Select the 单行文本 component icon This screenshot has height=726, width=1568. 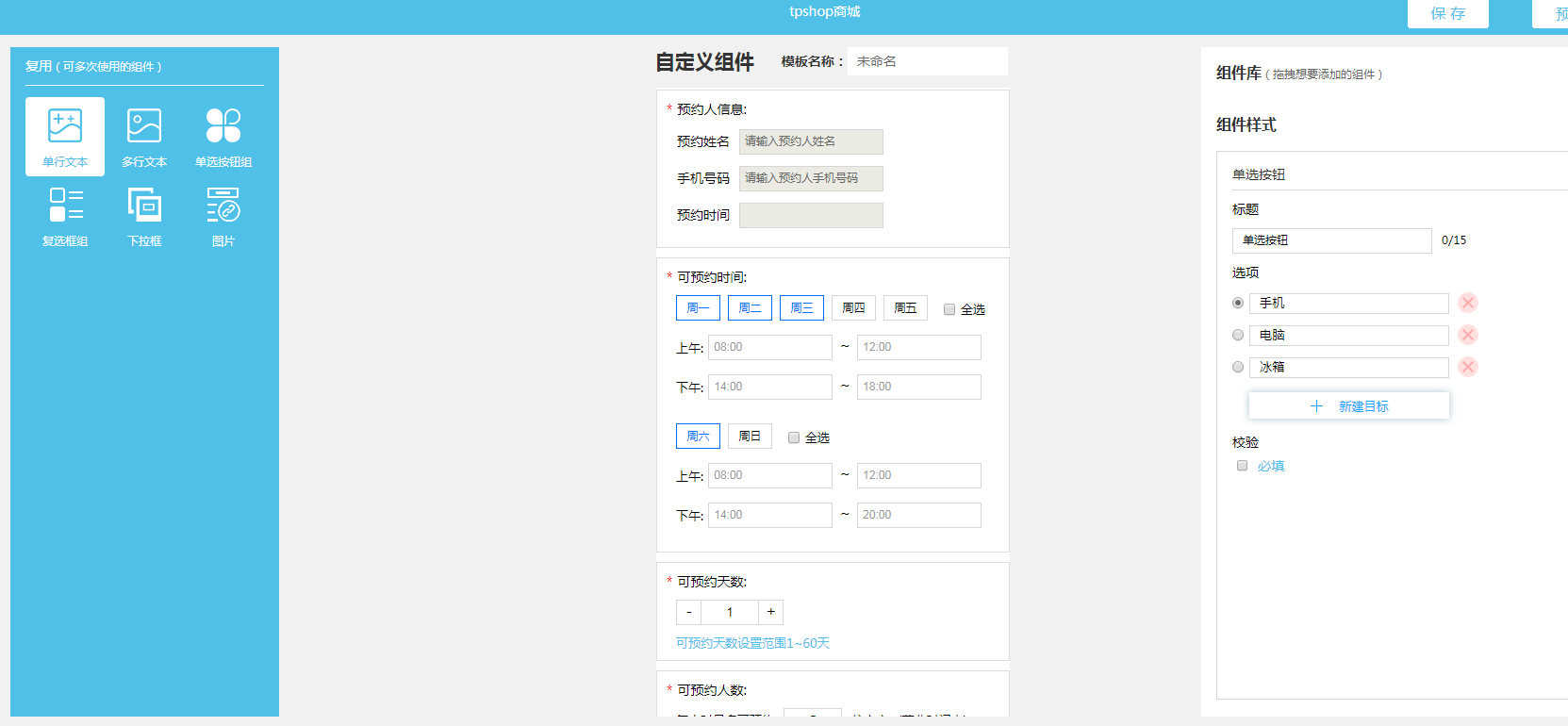(65, 126)
